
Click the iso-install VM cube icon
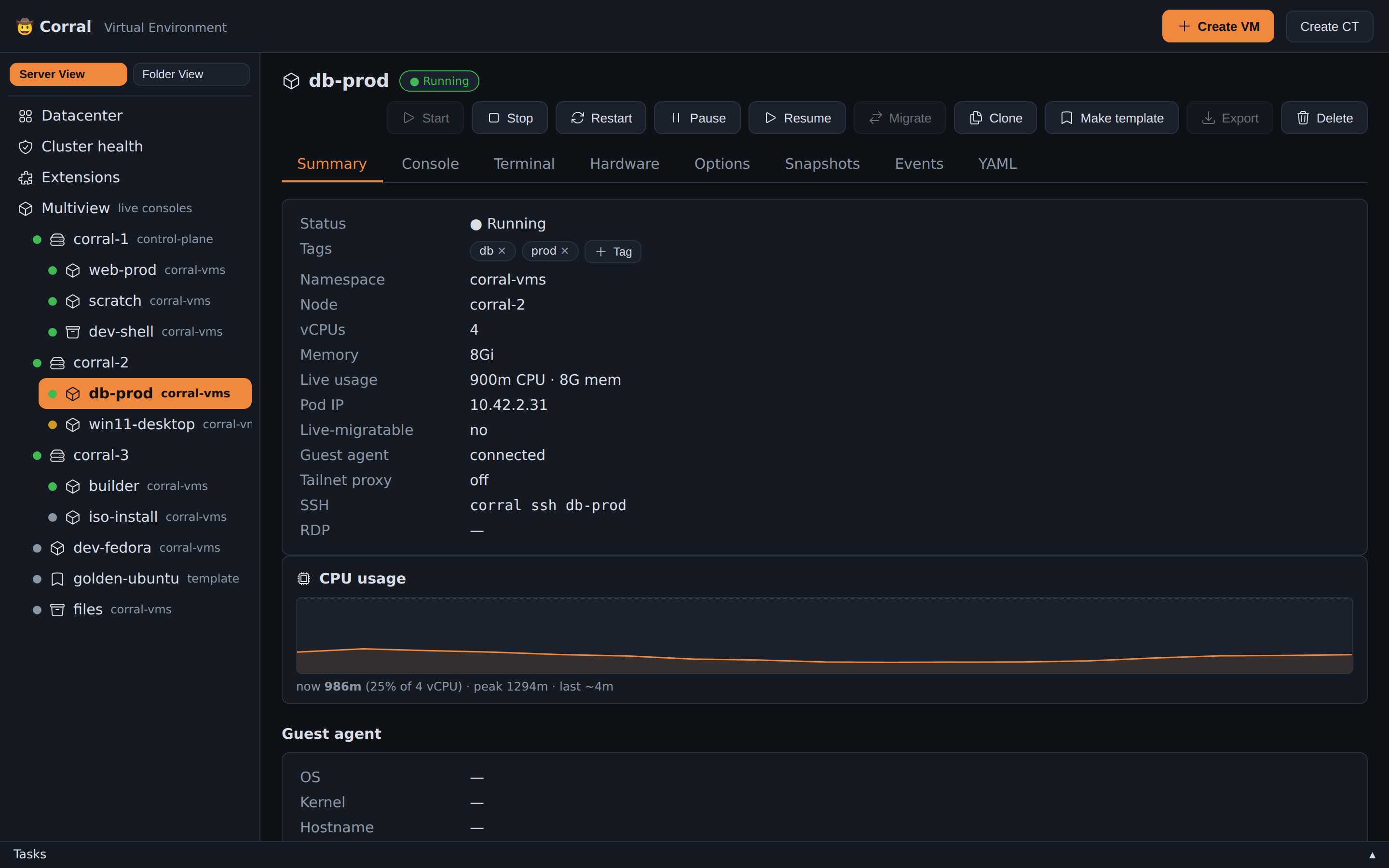73,518
